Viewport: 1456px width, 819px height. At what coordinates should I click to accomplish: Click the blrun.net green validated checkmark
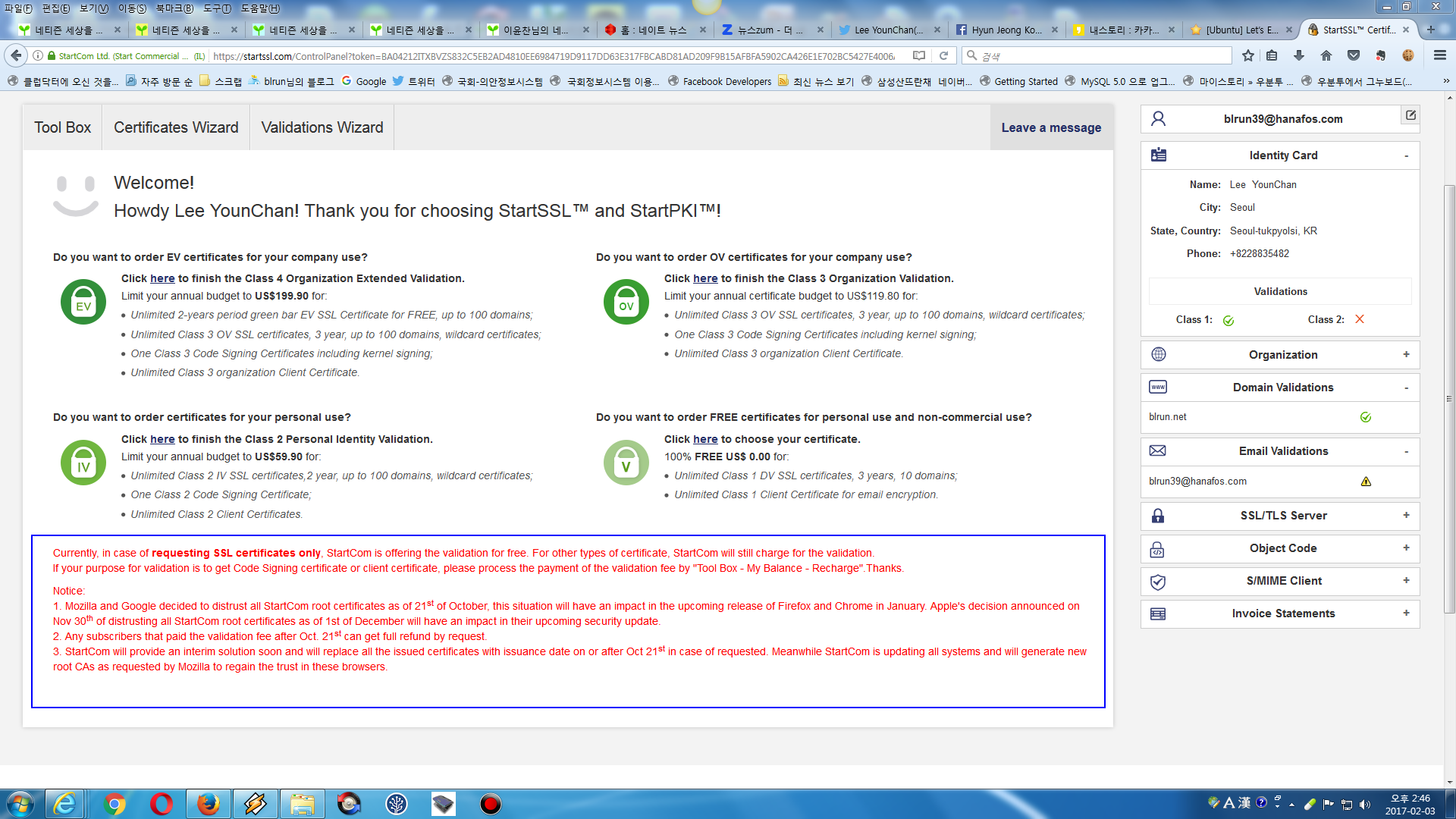pyautogui.click(x=1366, y=417)
